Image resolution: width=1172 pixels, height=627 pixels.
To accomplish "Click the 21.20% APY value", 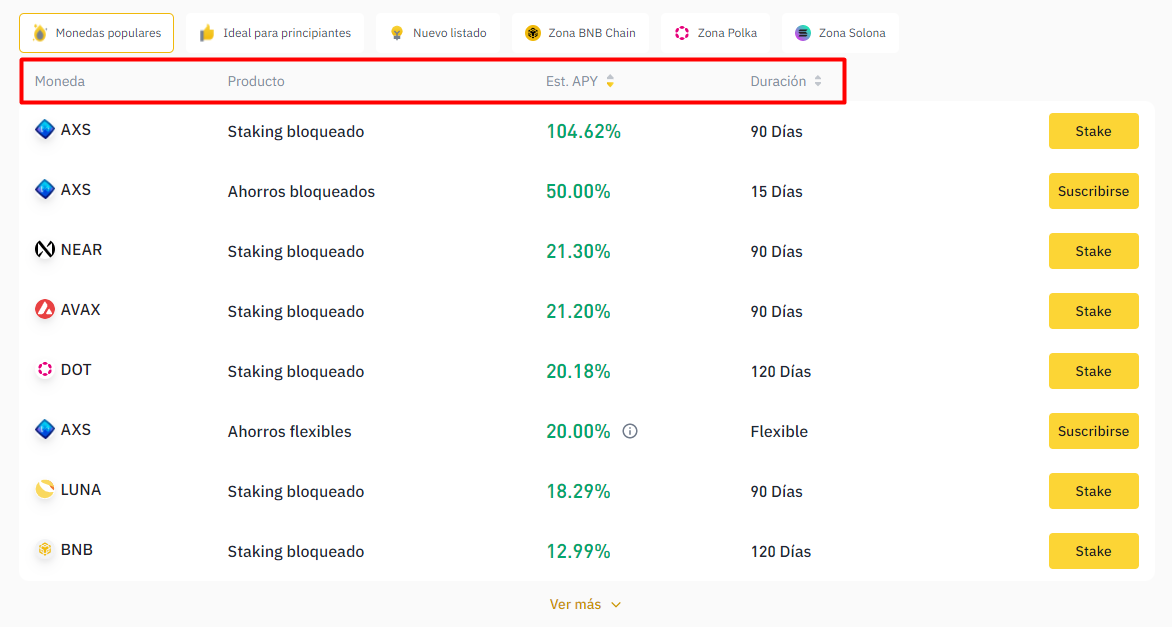I will click(578, 311).
